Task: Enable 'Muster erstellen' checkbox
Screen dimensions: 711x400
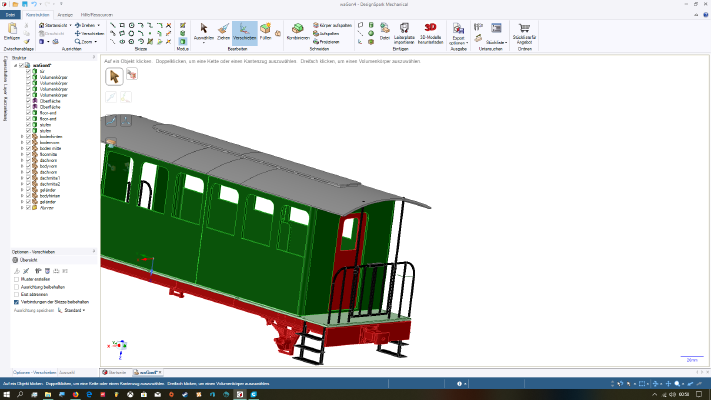Action: click(x=16, y=279)
